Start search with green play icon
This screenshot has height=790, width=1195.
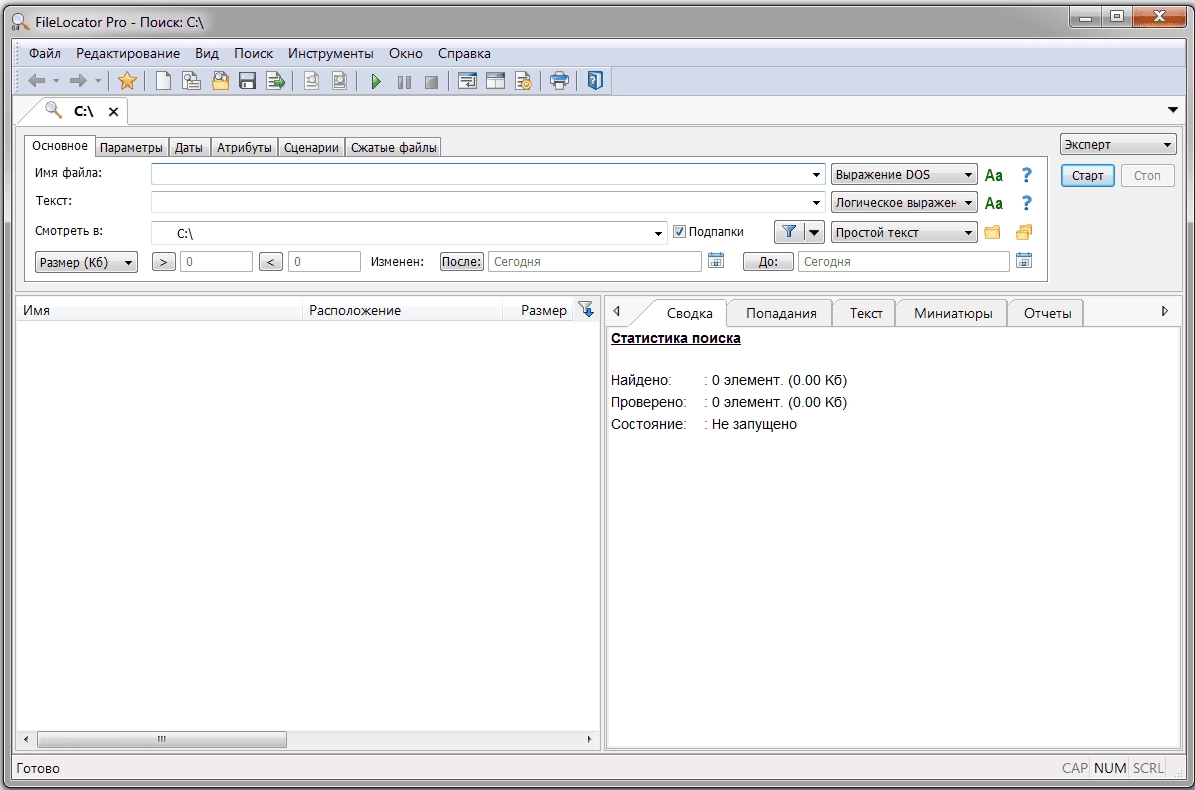coord(376,82)
